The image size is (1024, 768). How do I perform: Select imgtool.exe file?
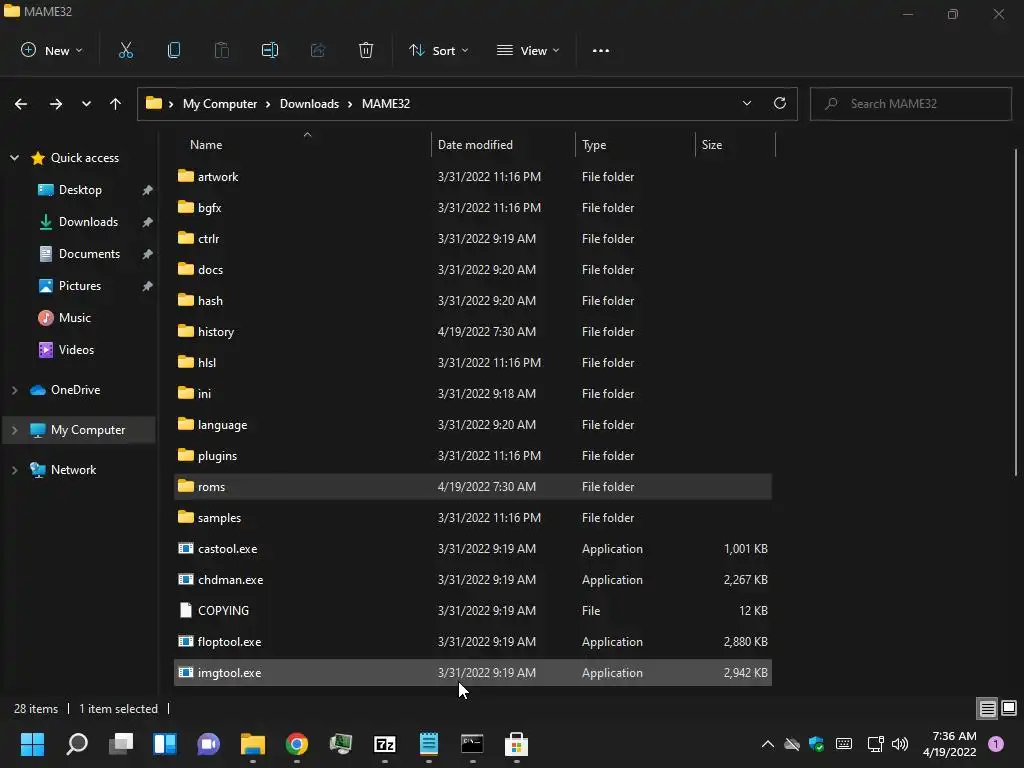click(x=473, y=673)
